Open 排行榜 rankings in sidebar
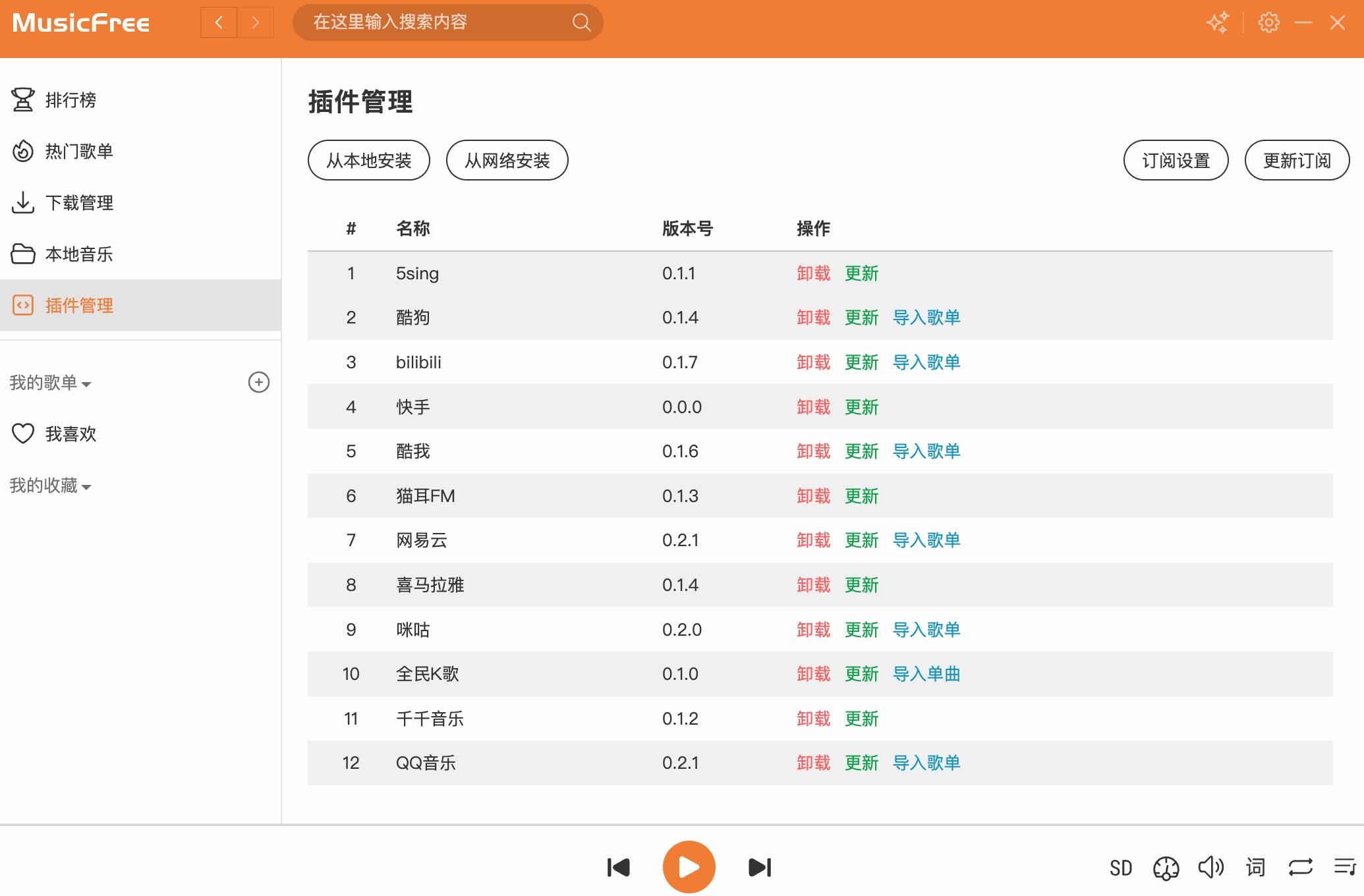The height and width of the screenshot is (896, 1364). [x=140, y=100]
